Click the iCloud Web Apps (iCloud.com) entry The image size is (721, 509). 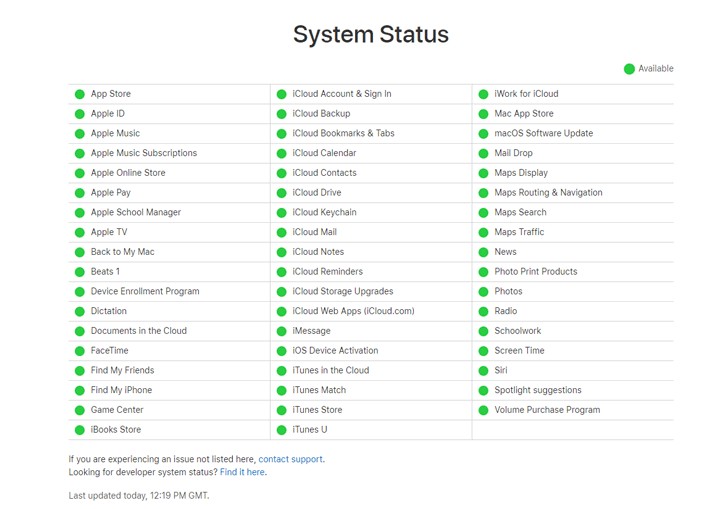tap(353, 311)
